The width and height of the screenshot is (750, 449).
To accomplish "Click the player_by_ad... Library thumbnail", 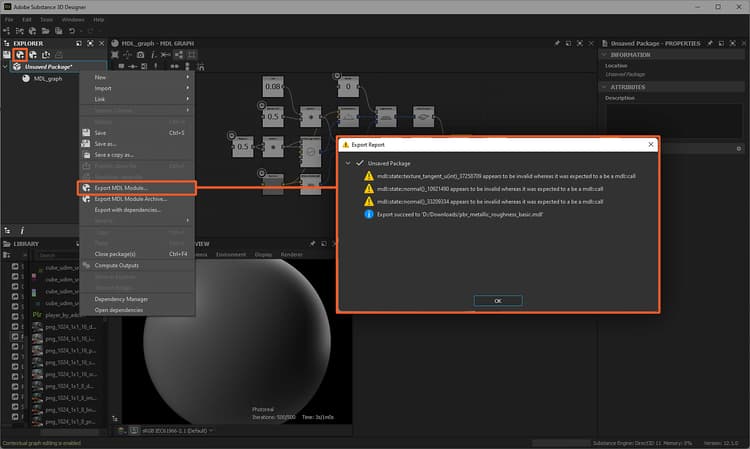I will 37,315.
